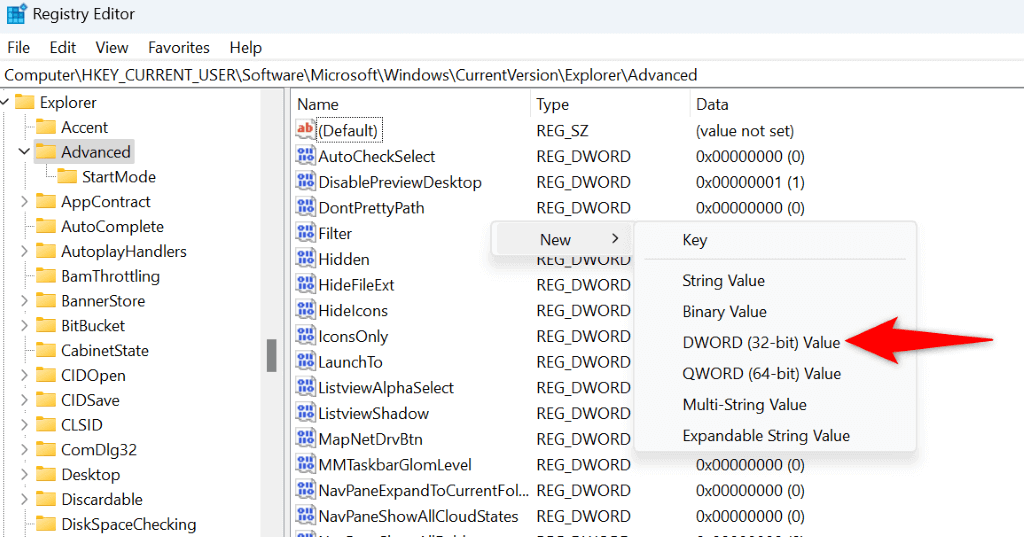The image size is (1024, 537).
Task: Expand the CLSID key
Action: pos(24,425)
